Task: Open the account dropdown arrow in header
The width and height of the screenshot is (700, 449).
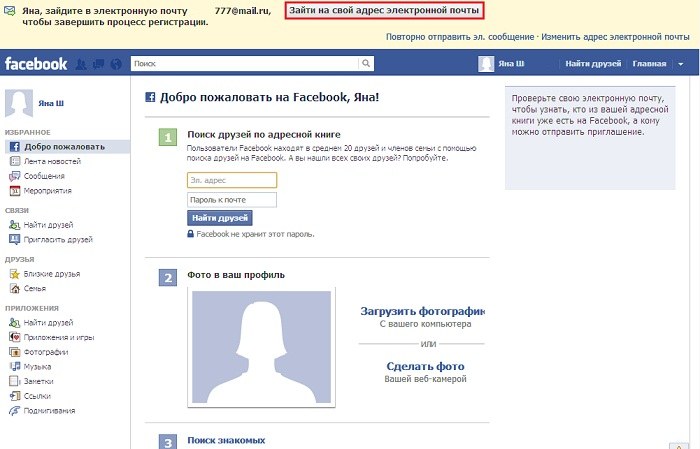Action: 681,64
